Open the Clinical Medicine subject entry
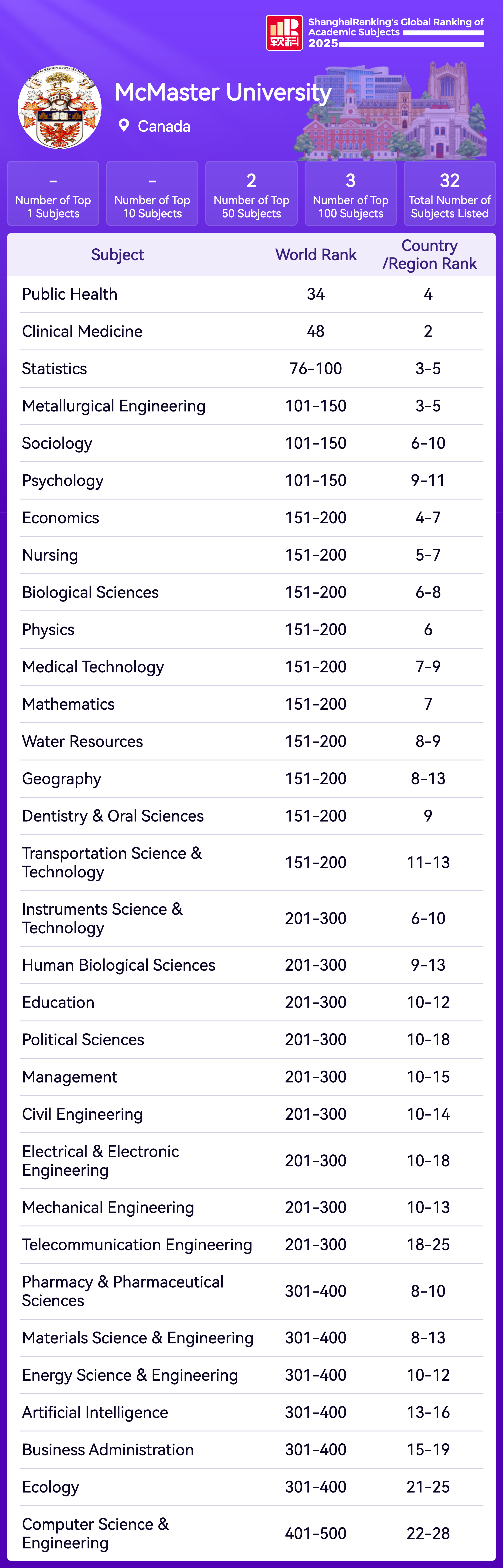Viewport: 503px width, 1568px height. (x=82, y=331)
